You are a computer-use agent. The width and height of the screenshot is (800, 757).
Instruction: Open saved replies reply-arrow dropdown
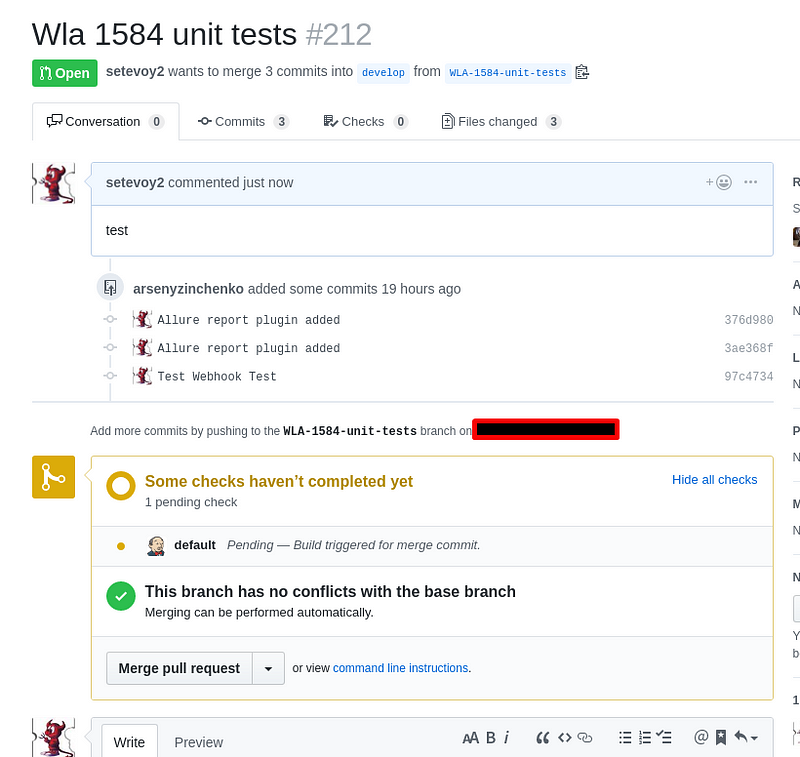(746, 738)
